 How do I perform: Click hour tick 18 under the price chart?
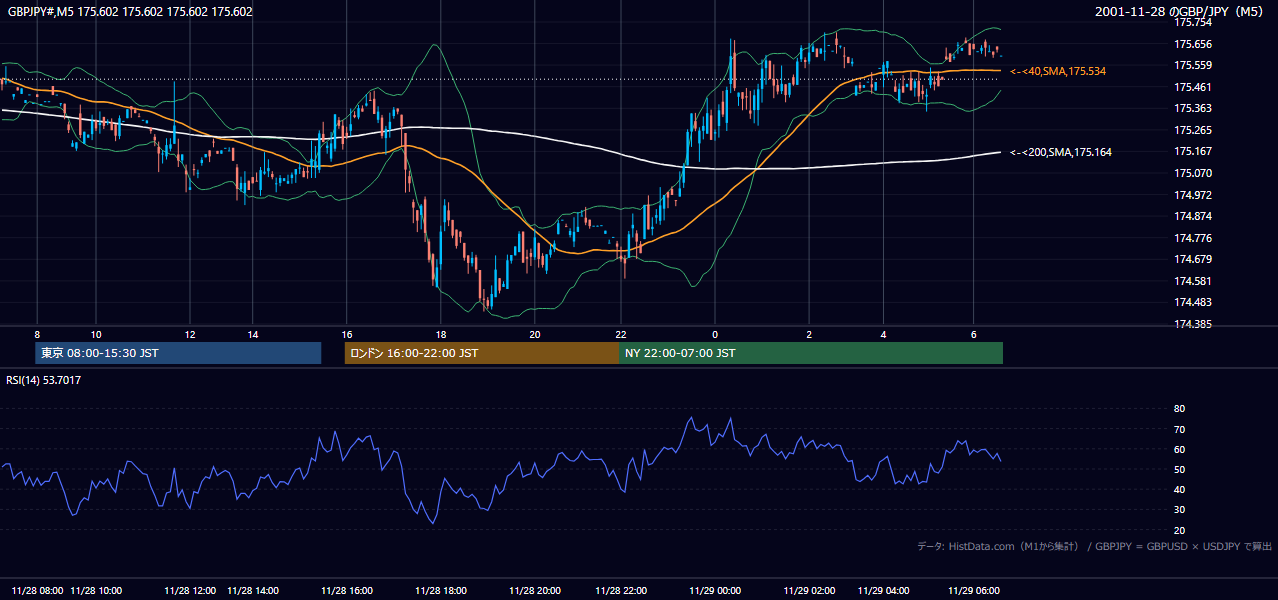click(x=441, y=334)
